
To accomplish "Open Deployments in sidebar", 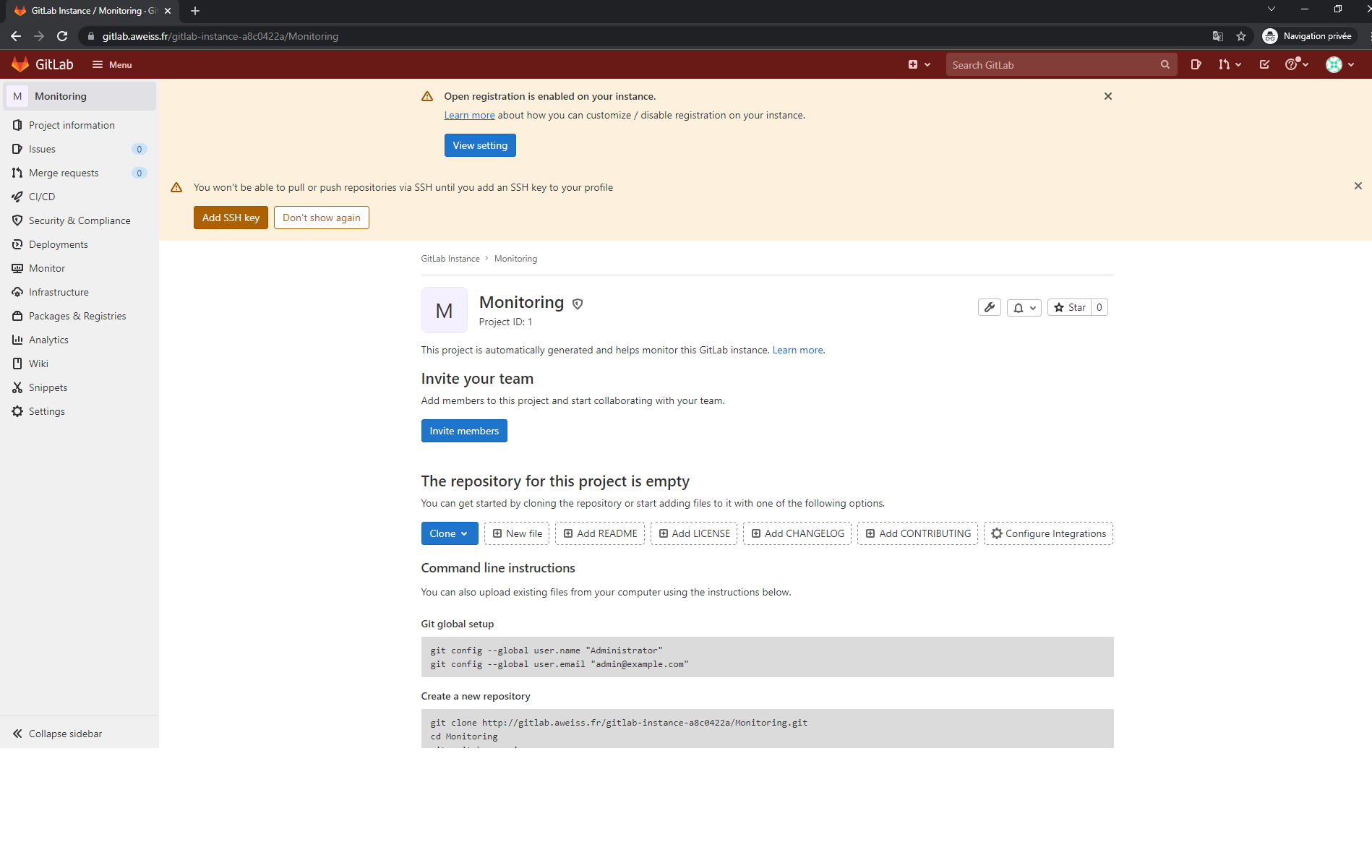I will 80,244.
